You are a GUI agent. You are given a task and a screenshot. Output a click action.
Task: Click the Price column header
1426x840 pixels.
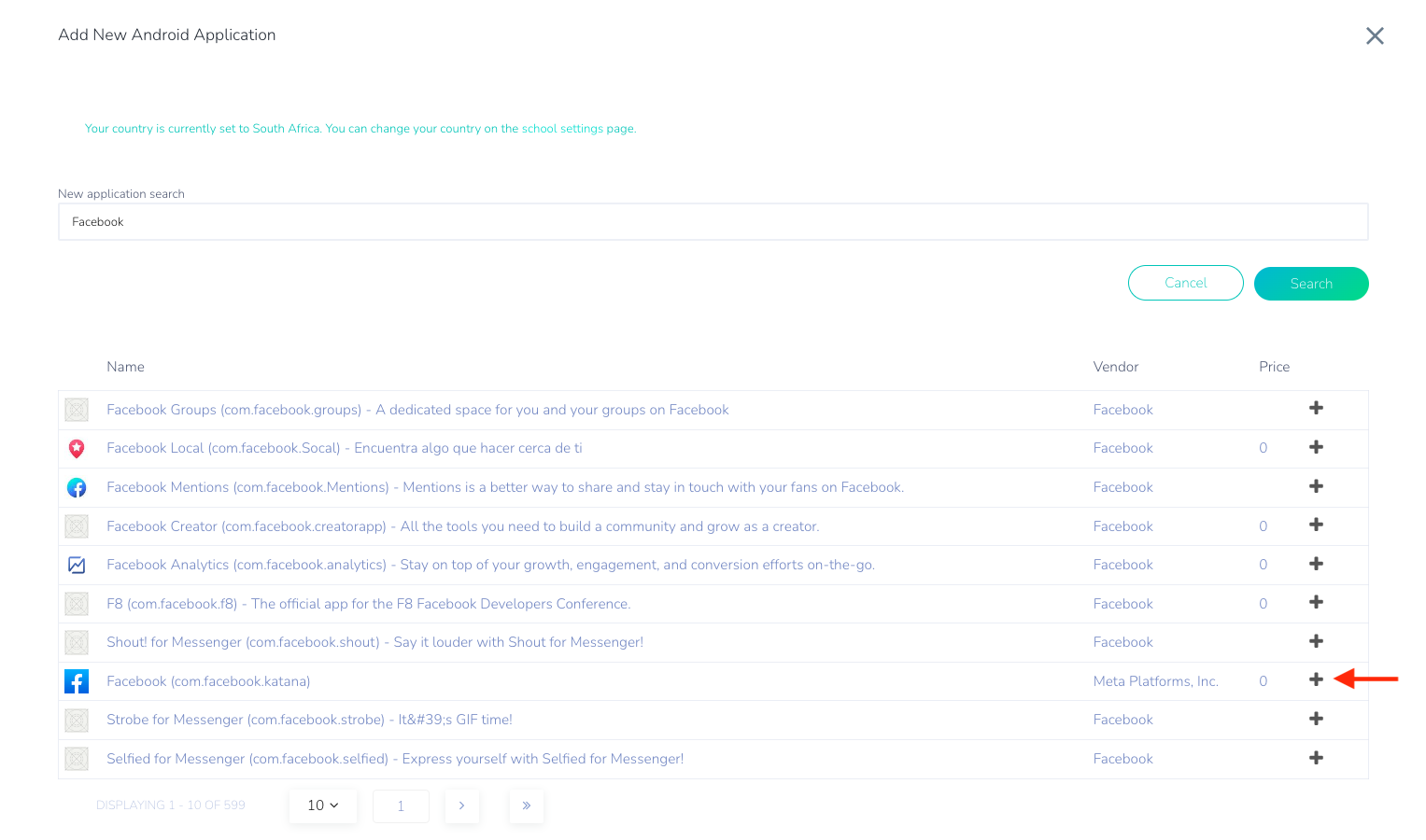1274,367
